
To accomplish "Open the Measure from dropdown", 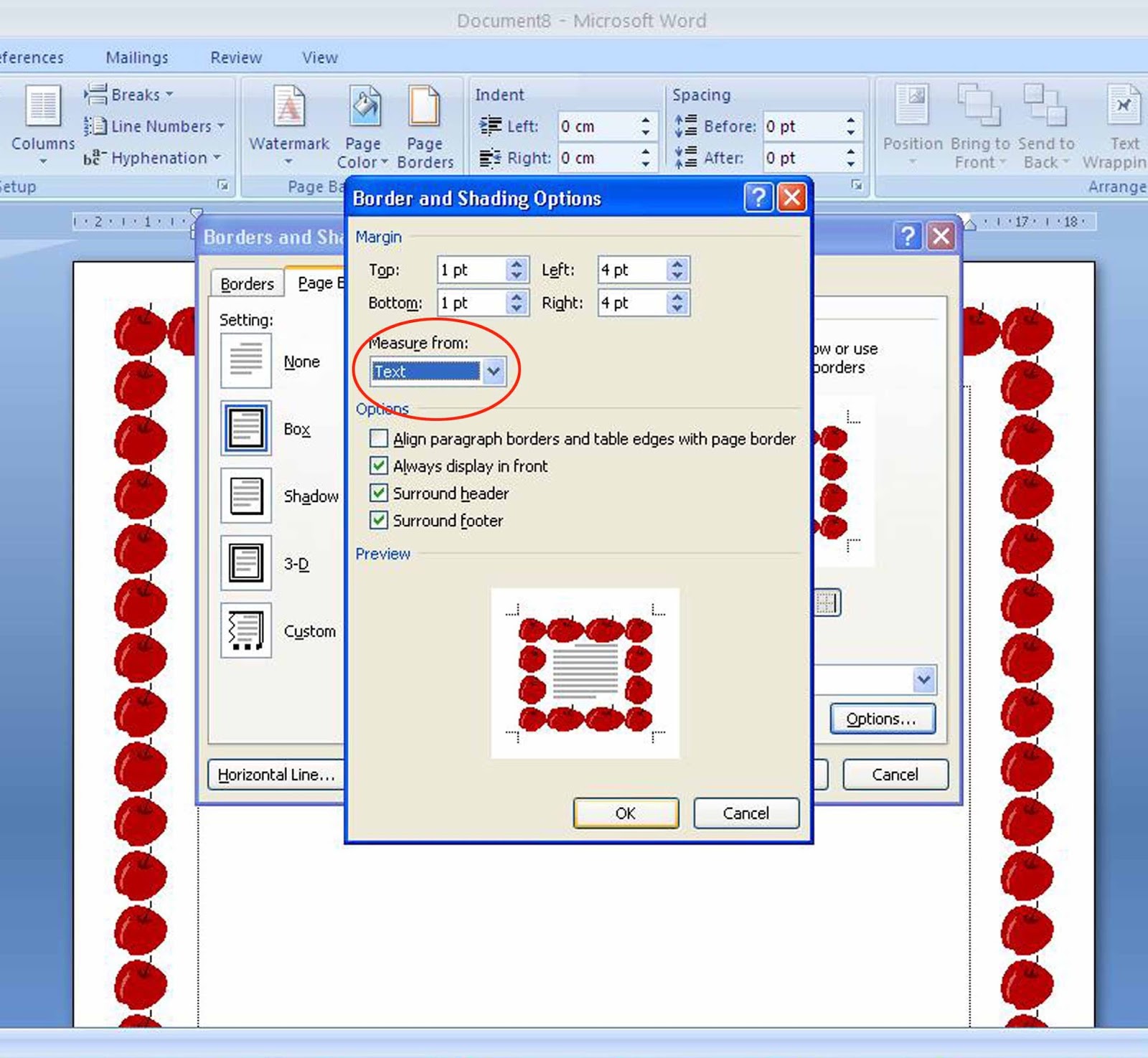I will 492,371.
